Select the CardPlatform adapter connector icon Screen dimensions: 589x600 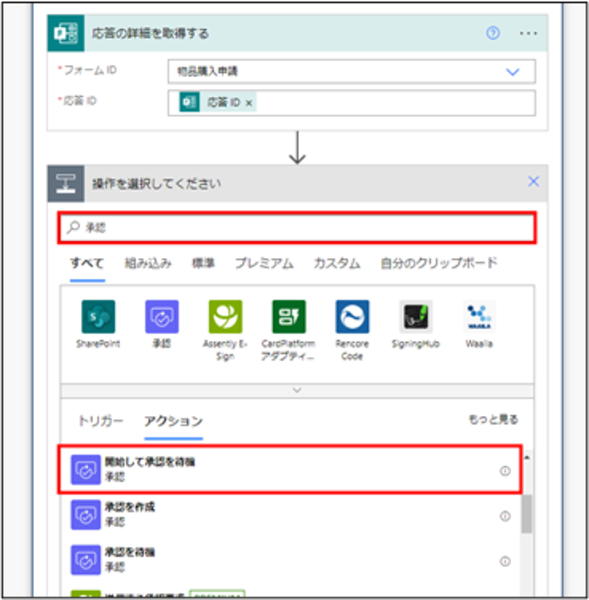pyautogui.click(x=289, y=316)
